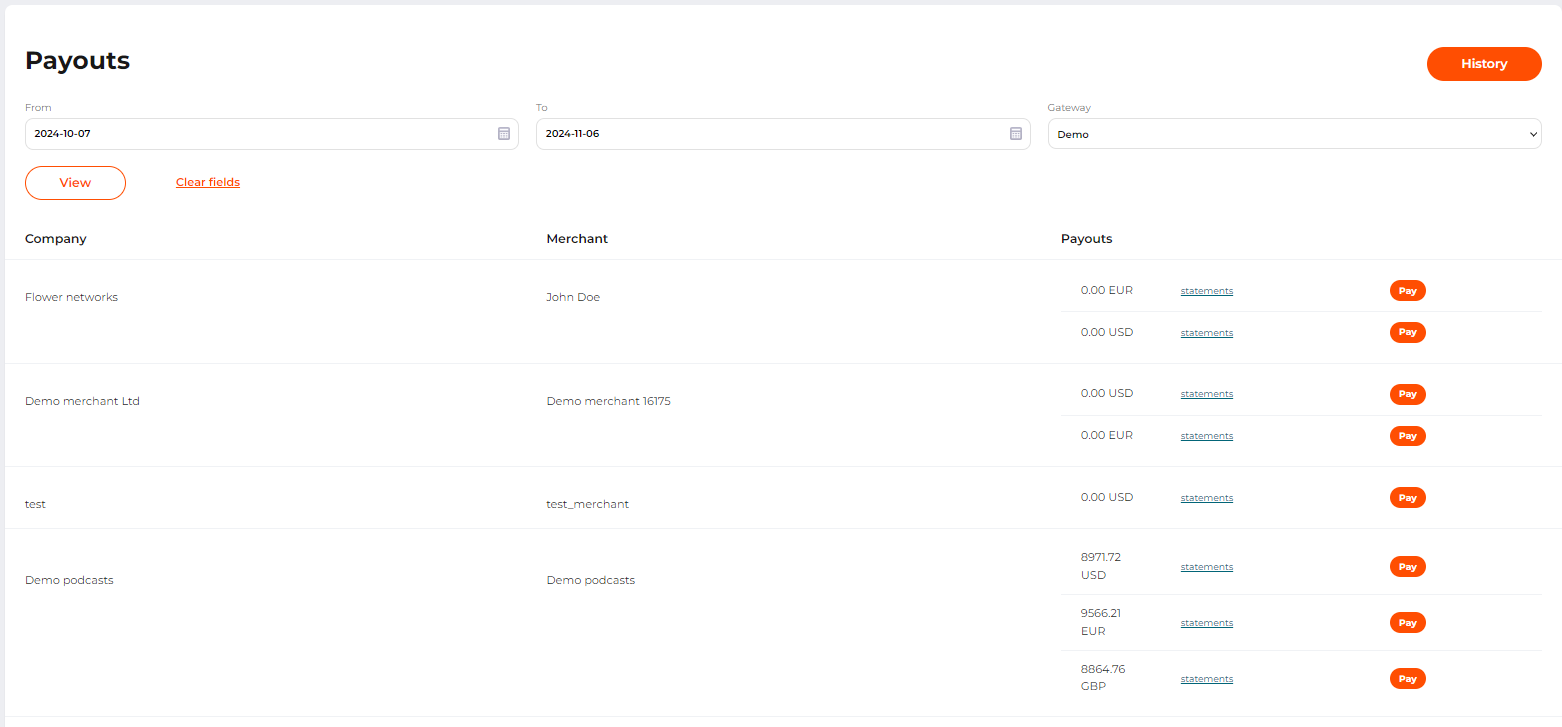1562x727 pixels.
Task: Pay Demo merchant Ltd USD payout
Action: pos(1407,394)
